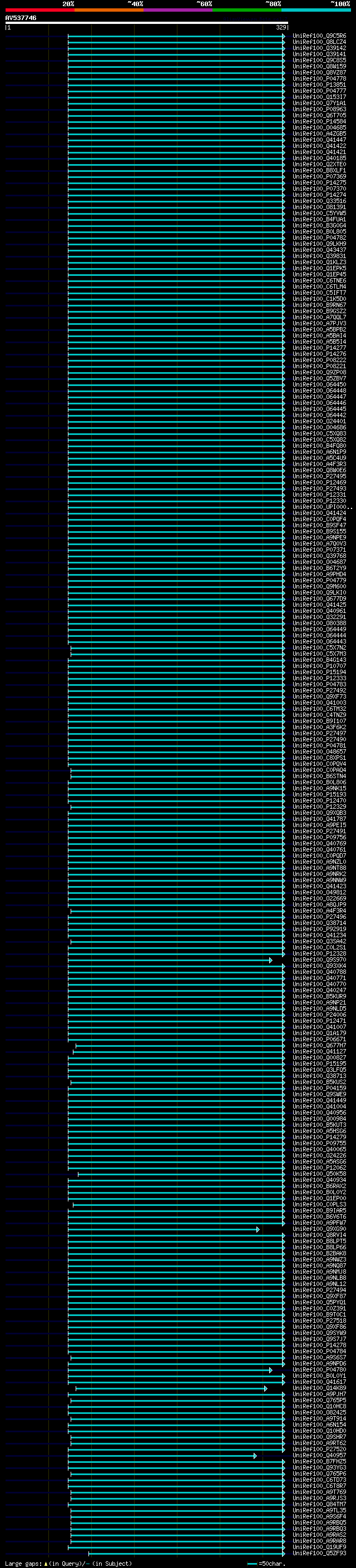Screen dimensions: 356x1568
Task: Select hit UniRef100_Q93XK4
Action: pyautogui.click(x=319, y=966)
